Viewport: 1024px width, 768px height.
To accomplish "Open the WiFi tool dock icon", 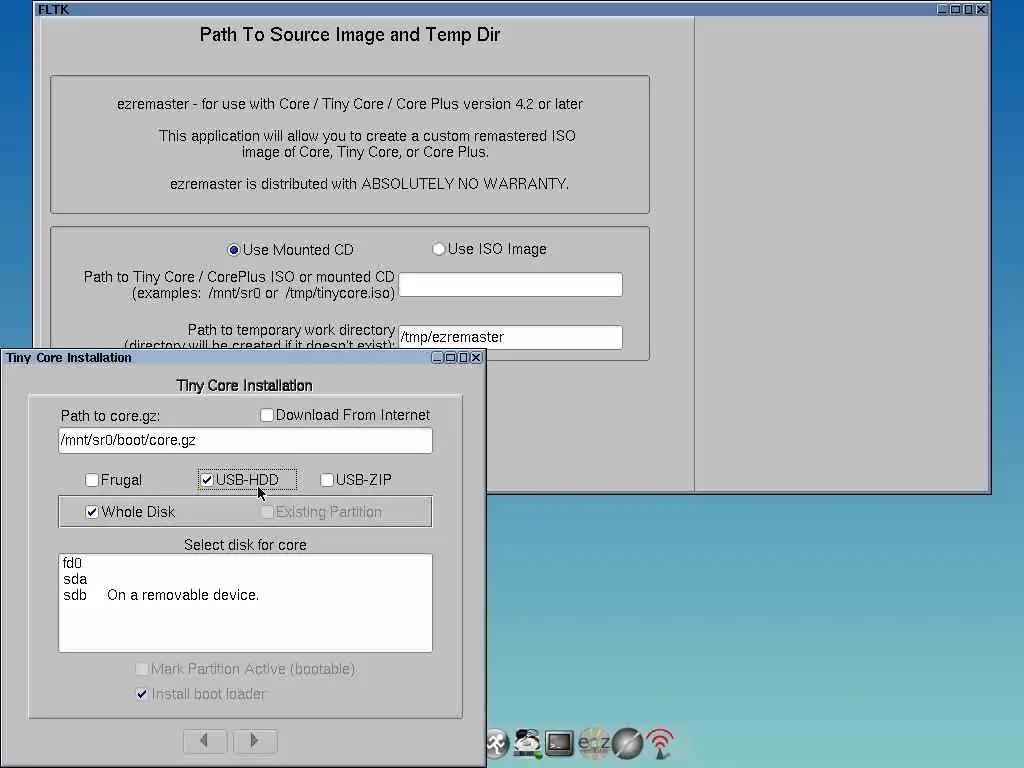I will pyautogui.click(x=660, y=743).
